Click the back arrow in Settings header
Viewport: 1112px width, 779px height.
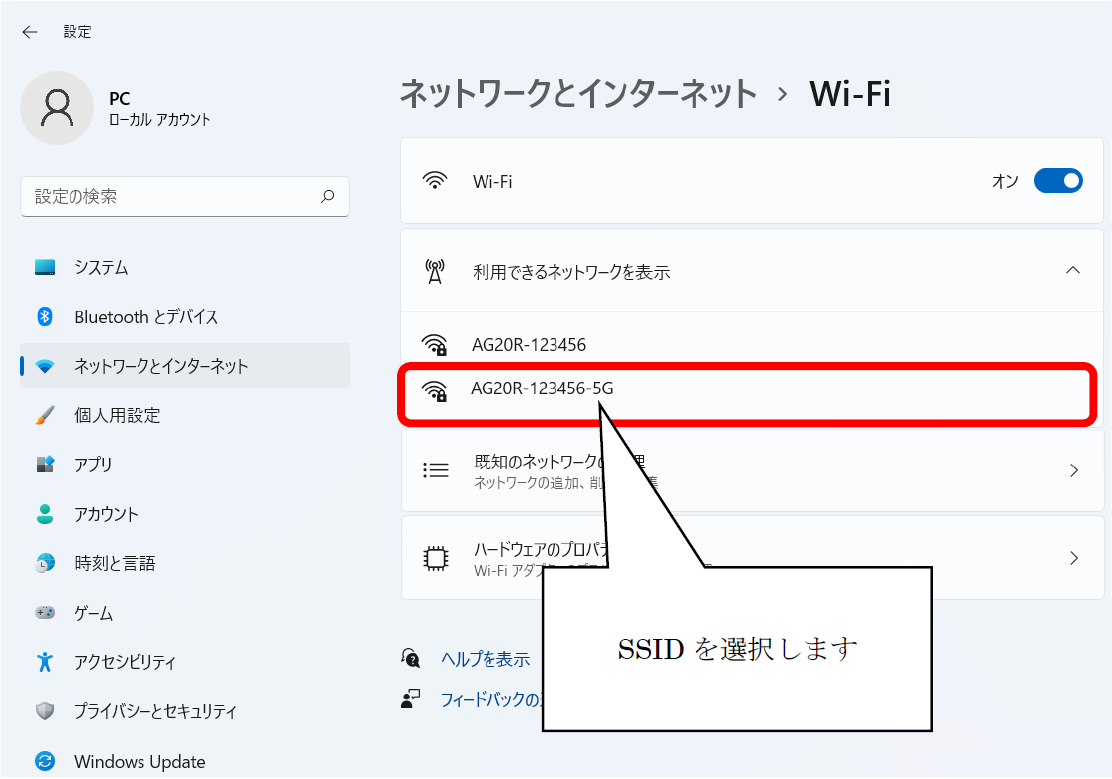[x=30, y=32]
